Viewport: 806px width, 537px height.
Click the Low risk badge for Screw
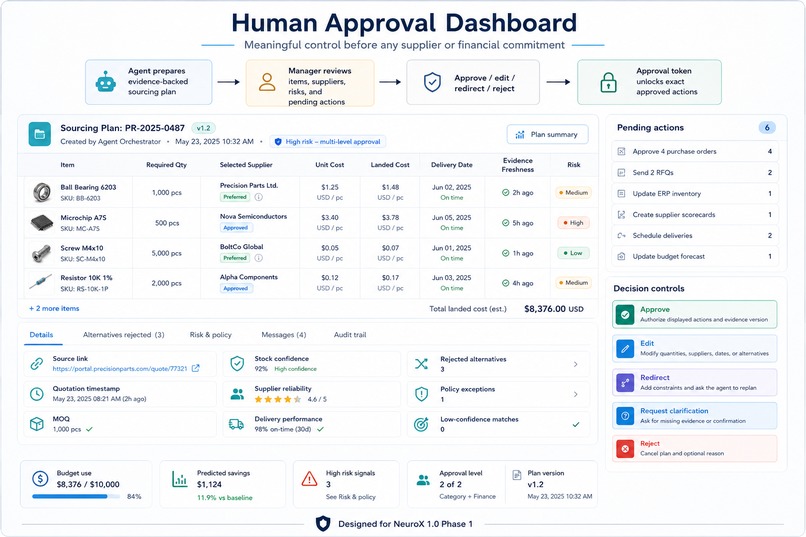pyautogui.click(x=573, y=253)
